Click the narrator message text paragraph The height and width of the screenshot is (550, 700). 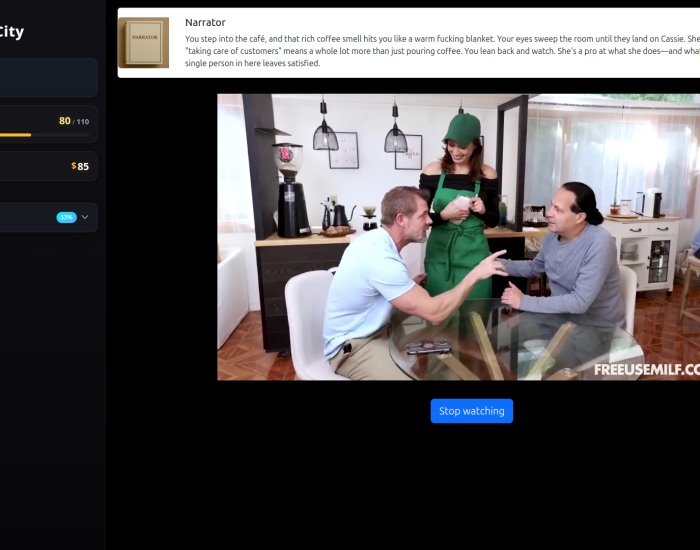[x=442, y=51]
